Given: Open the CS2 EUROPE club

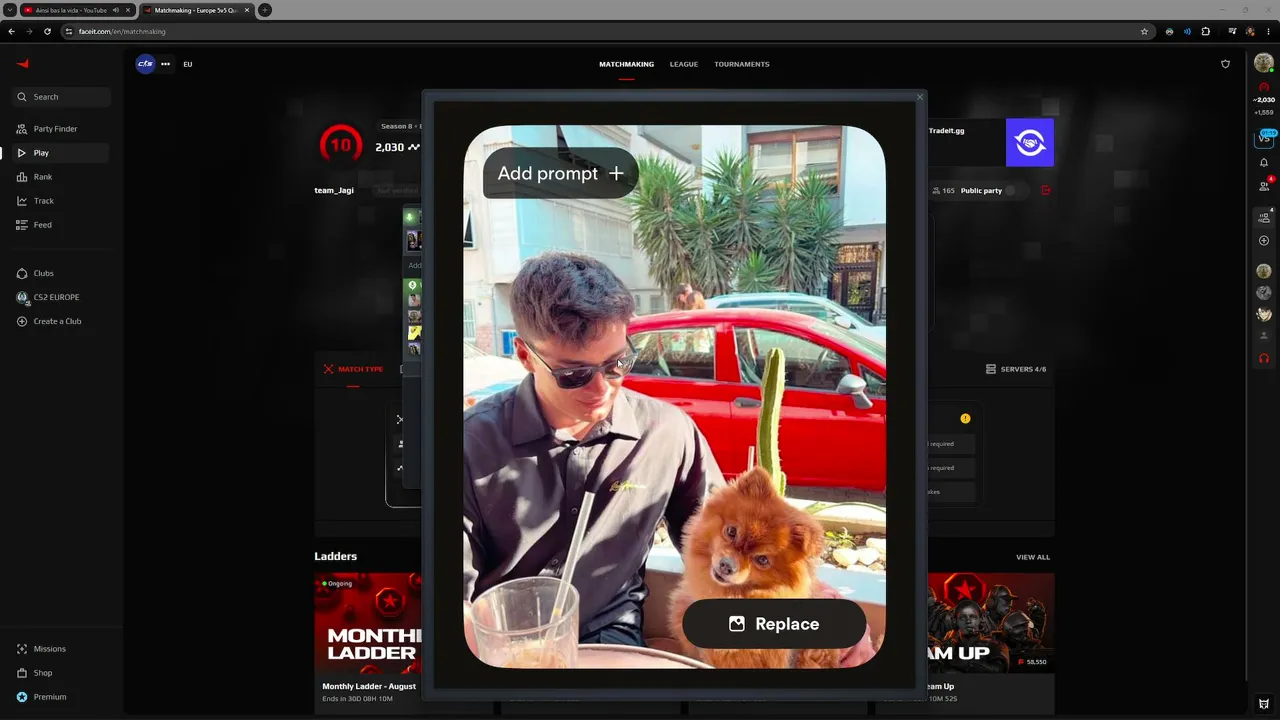Looking at the screenshot, I should click(x=55, y=297).
